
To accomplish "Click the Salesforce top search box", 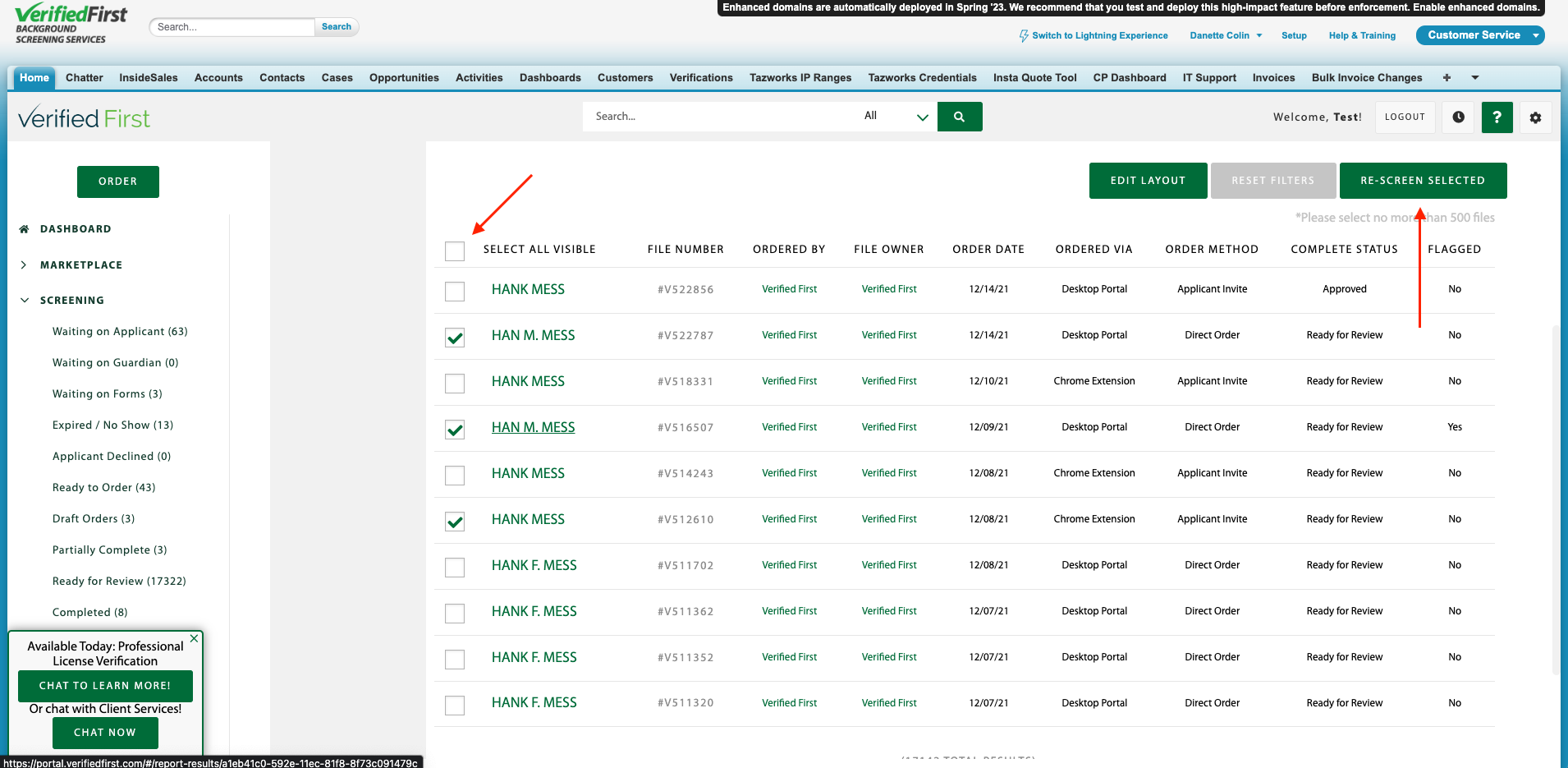I will tap(232, 27).
